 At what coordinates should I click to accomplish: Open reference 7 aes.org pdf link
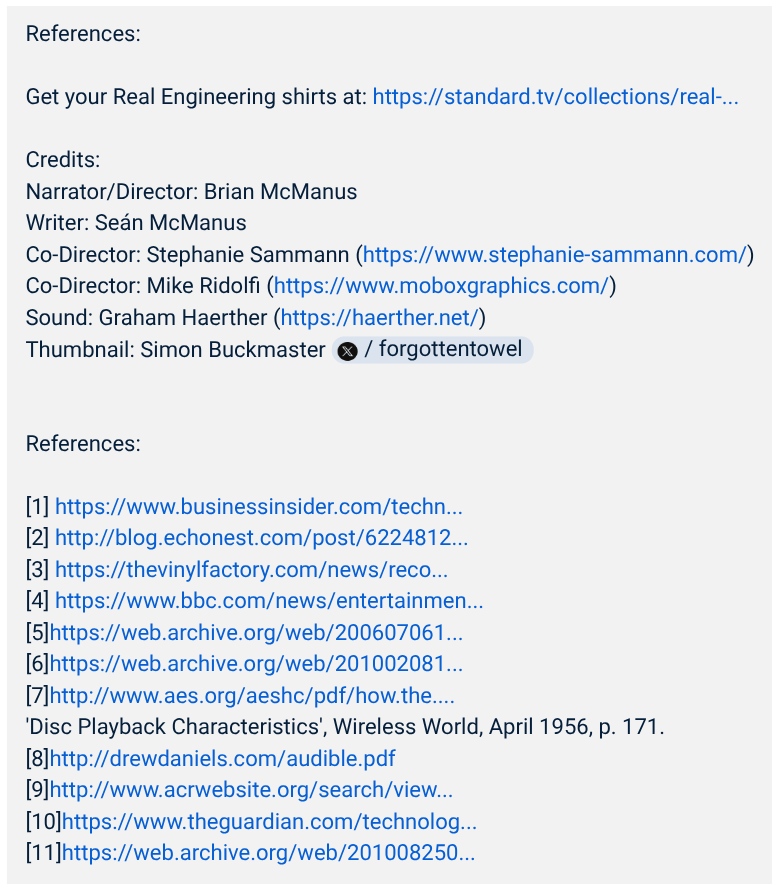pos(252,696)
